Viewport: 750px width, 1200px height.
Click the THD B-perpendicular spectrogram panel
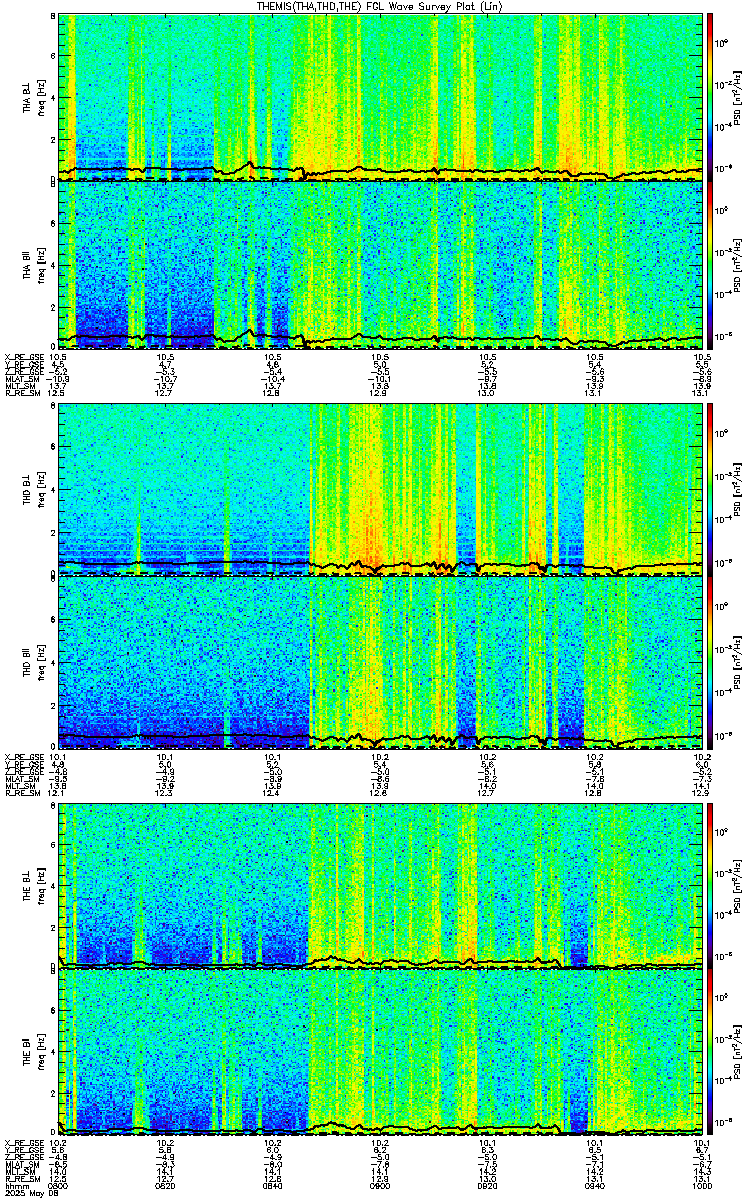tap(380, 490)
